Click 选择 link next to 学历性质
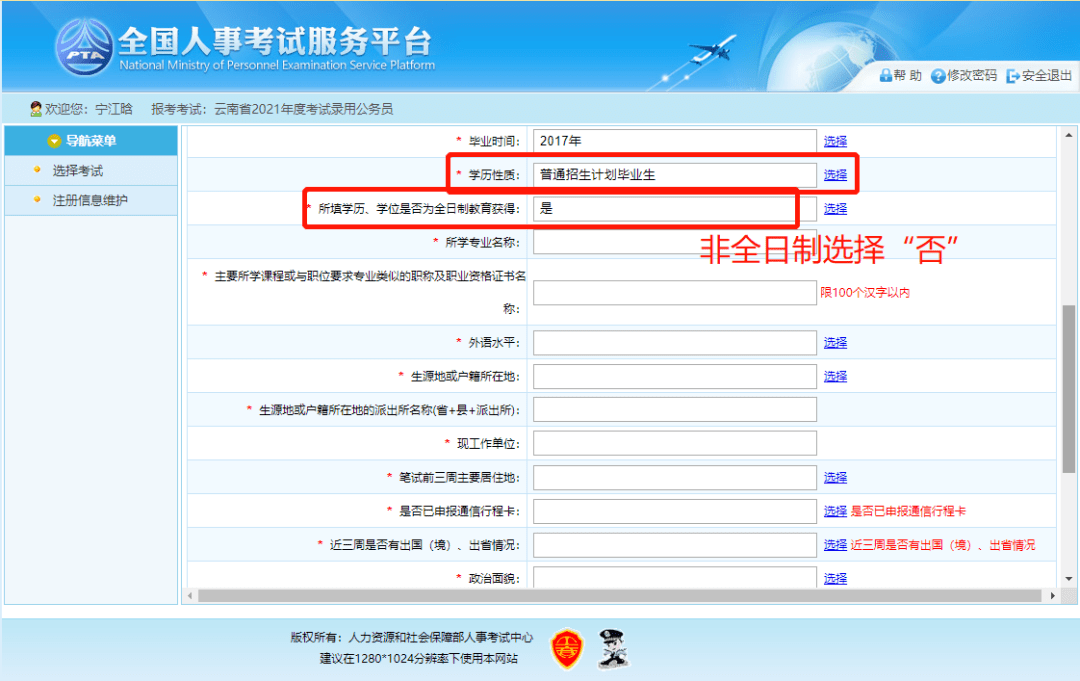Image resolution: width=1080 pixels, height=681 pixels. pyautogui.click(x=835, y=175)
